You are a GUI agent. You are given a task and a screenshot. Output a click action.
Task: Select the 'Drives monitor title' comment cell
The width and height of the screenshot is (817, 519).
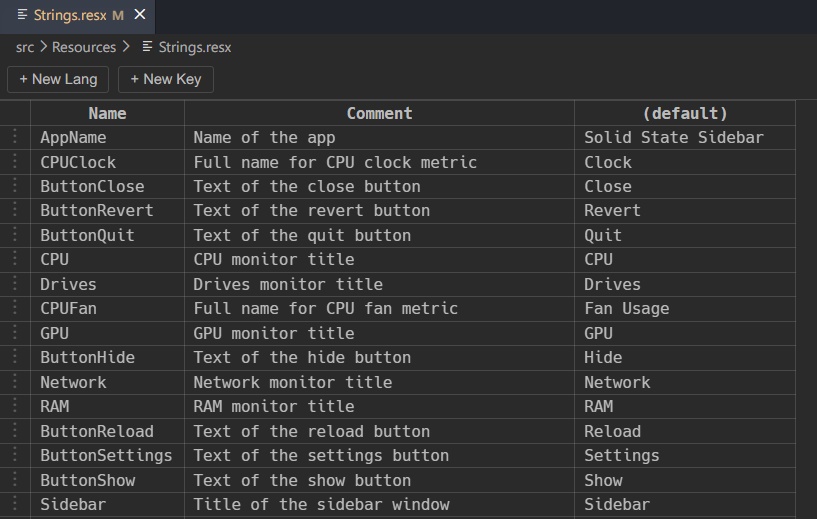pyautogui.click(x=379, y=285)
